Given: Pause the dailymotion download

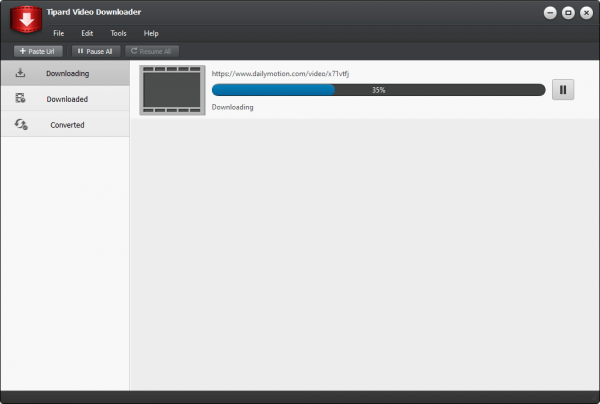Looking at the screenshot, I should (563, 90).
